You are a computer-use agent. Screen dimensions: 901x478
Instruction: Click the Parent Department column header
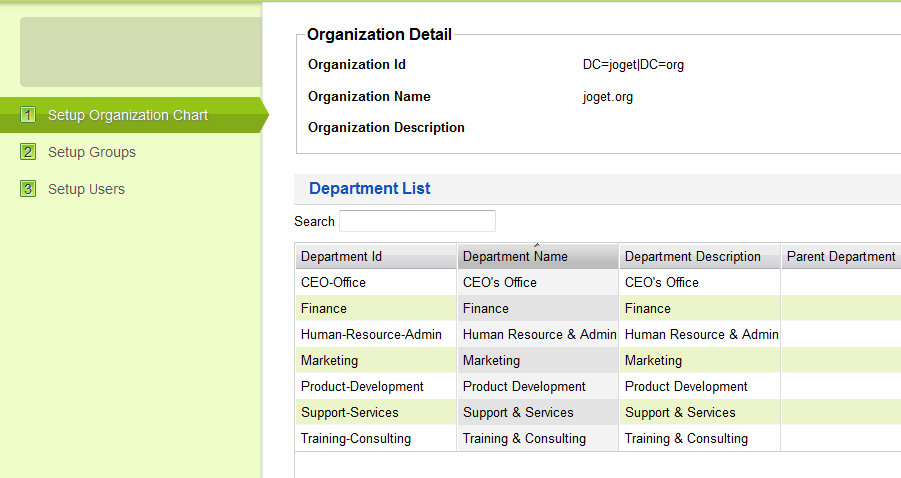(x=841, y=257)
